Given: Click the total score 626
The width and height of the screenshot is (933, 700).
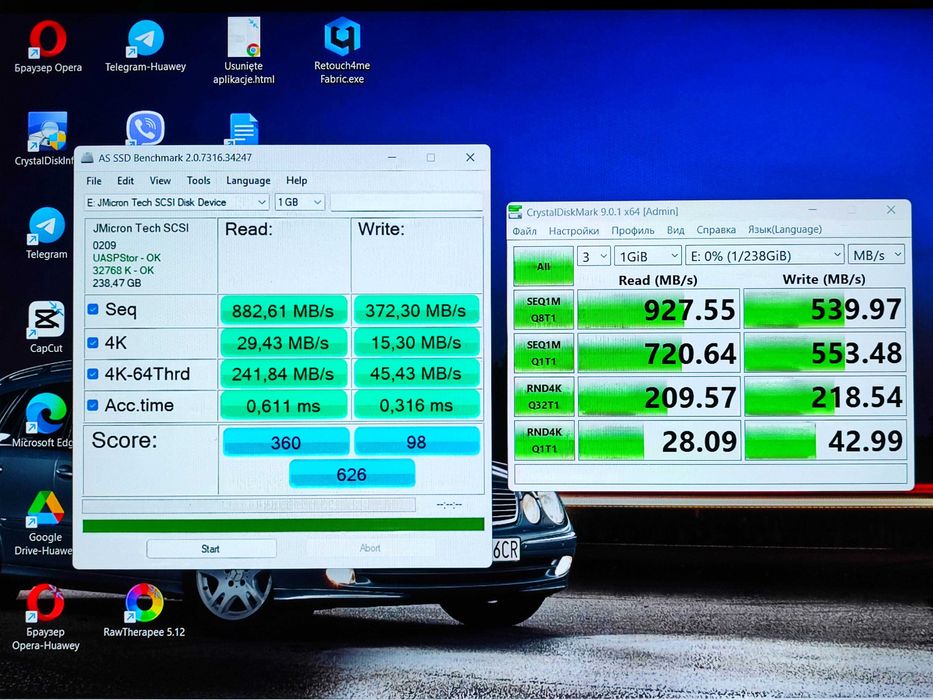Looking at the screenshot, I should [x=352, y=474].
